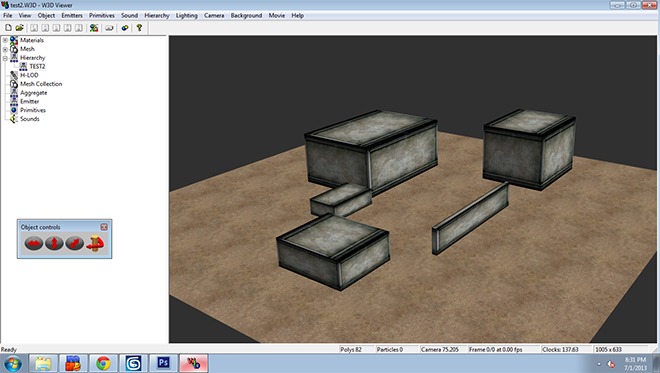Open the Camera menu
Image resolution: width=660 pixels, height=373 pixels.
(x=214, y=16)
